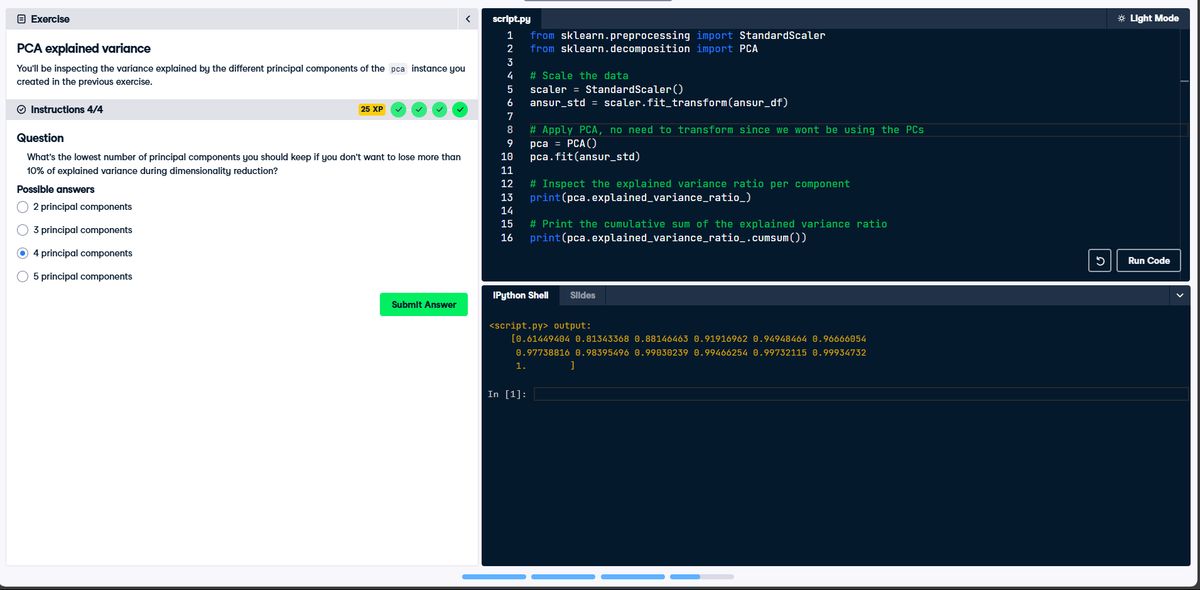Screen dimensions: 1200x590
Task: Click the partially filled fourth progress segment
Action: point(701,576)
